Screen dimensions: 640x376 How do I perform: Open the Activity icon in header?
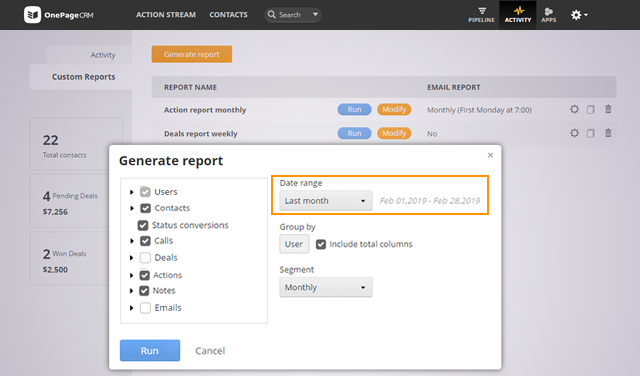(518, 15)
